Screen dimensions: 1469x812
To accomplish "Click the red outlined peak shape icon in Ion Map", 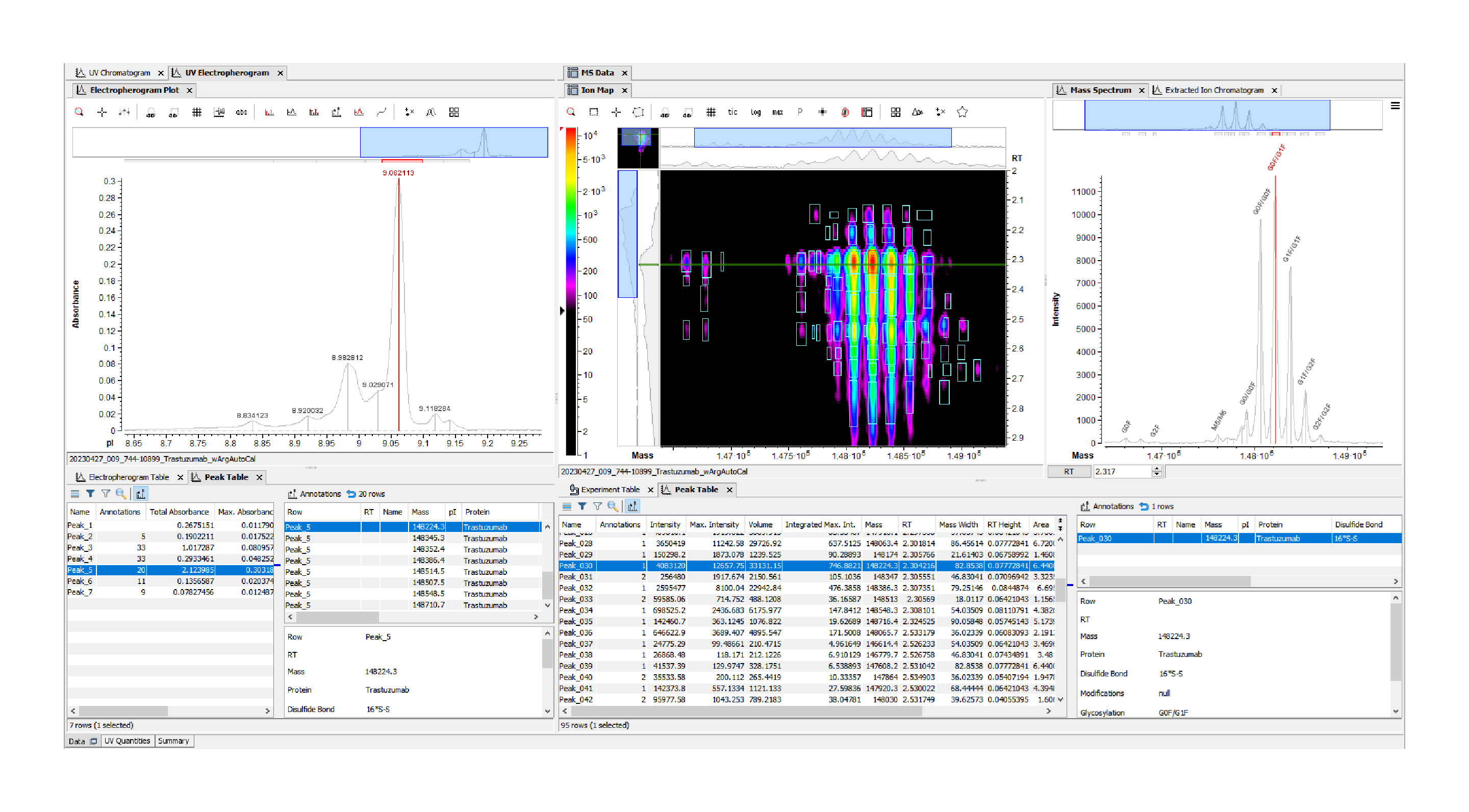I will click(845, 112).
